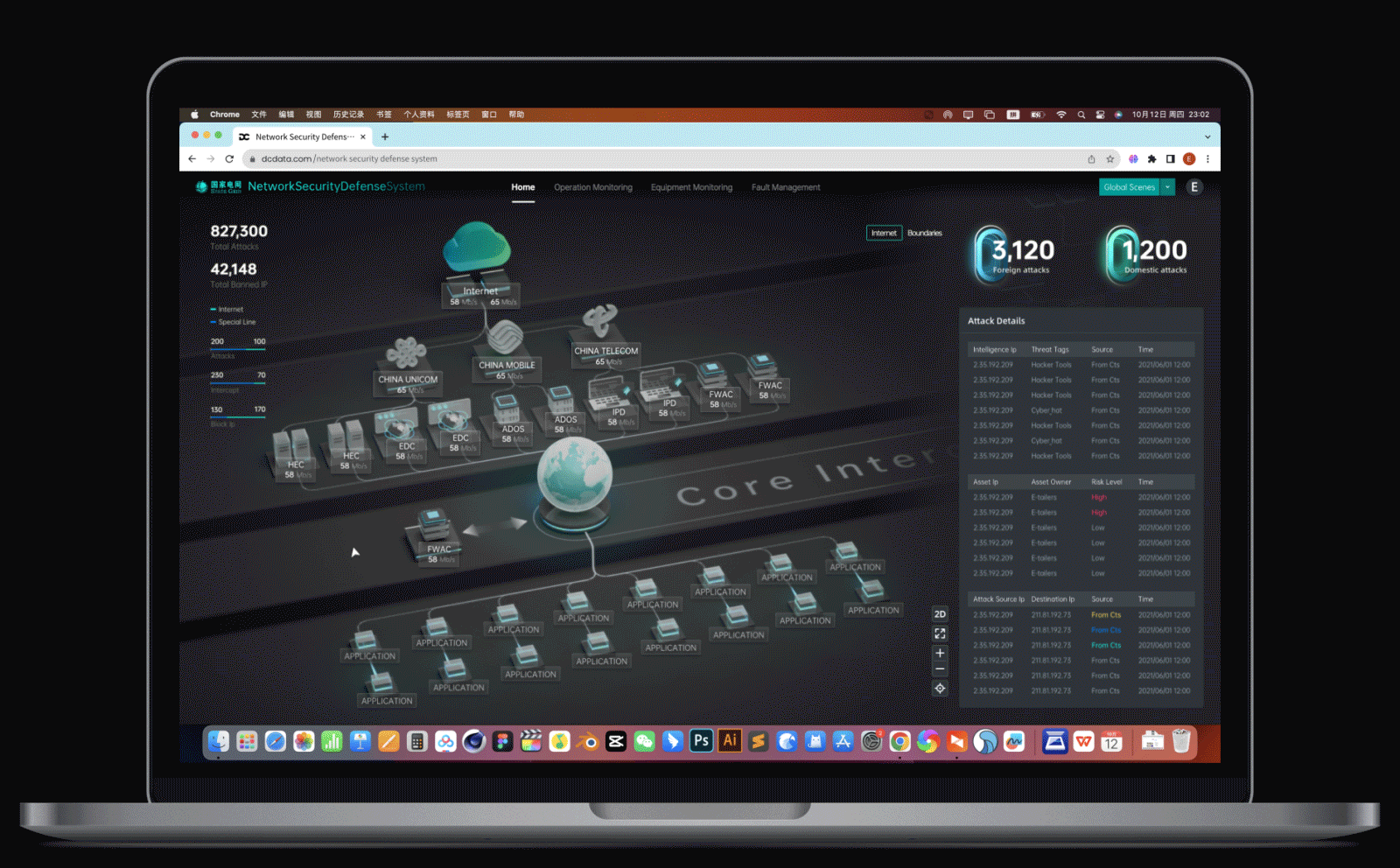Click the 42,148 Total Banned IP value
1400x868 pixels.
[234, 269]
